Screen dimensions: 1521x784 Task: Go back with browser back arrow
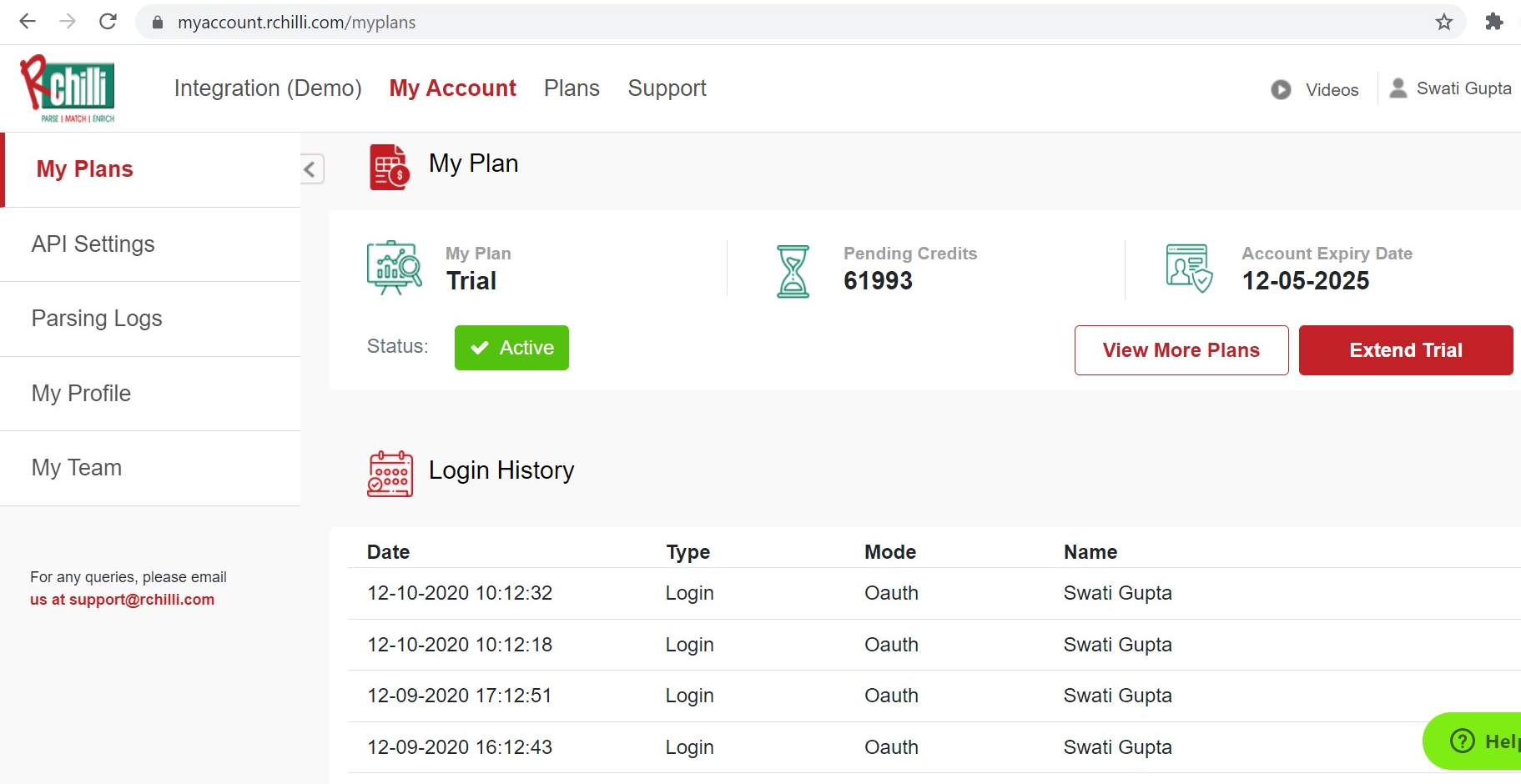pos(28,22)
